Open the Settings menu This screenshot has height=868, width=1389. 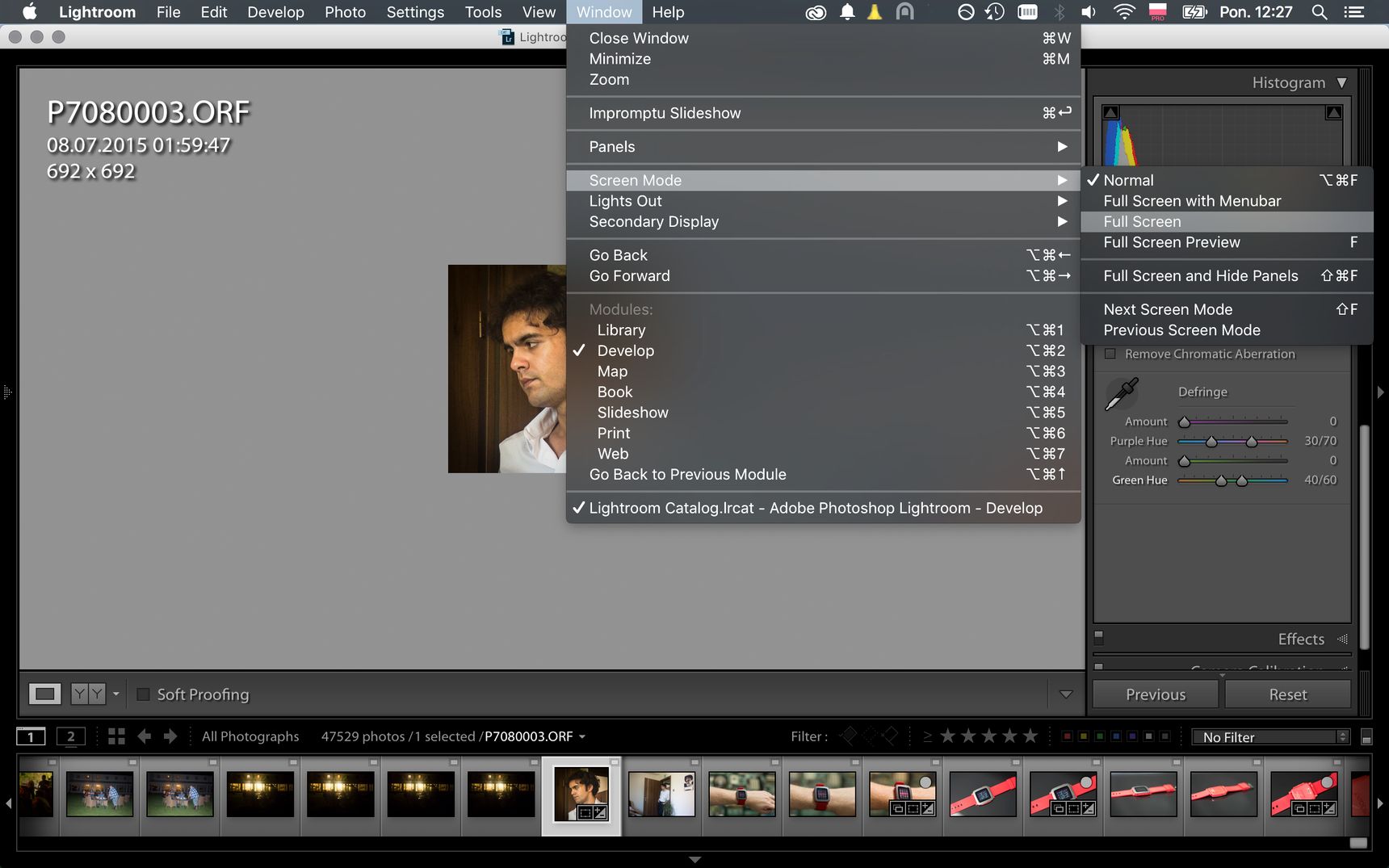coord(415,12)
